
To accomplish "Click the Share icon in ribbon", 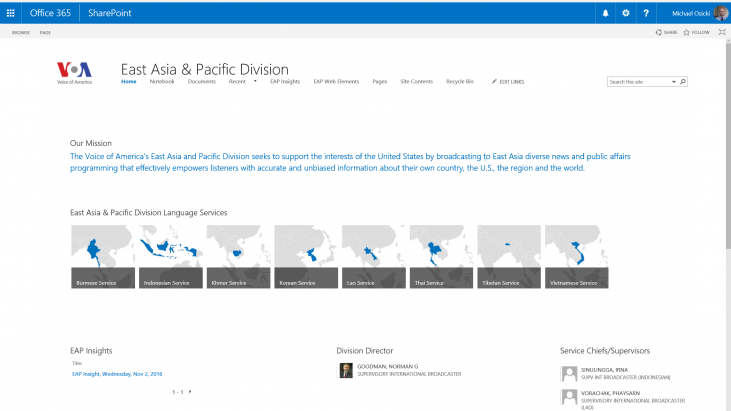I will [x=658, y=32].
